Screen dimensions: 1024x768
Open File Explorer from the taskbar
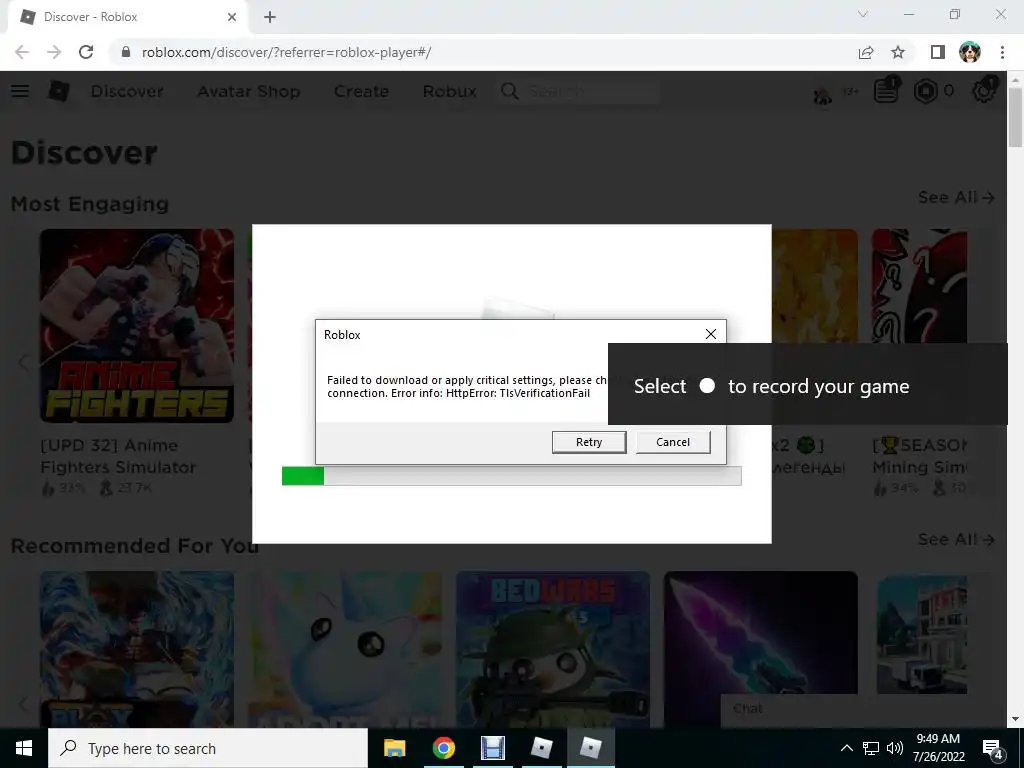[394, 748]
